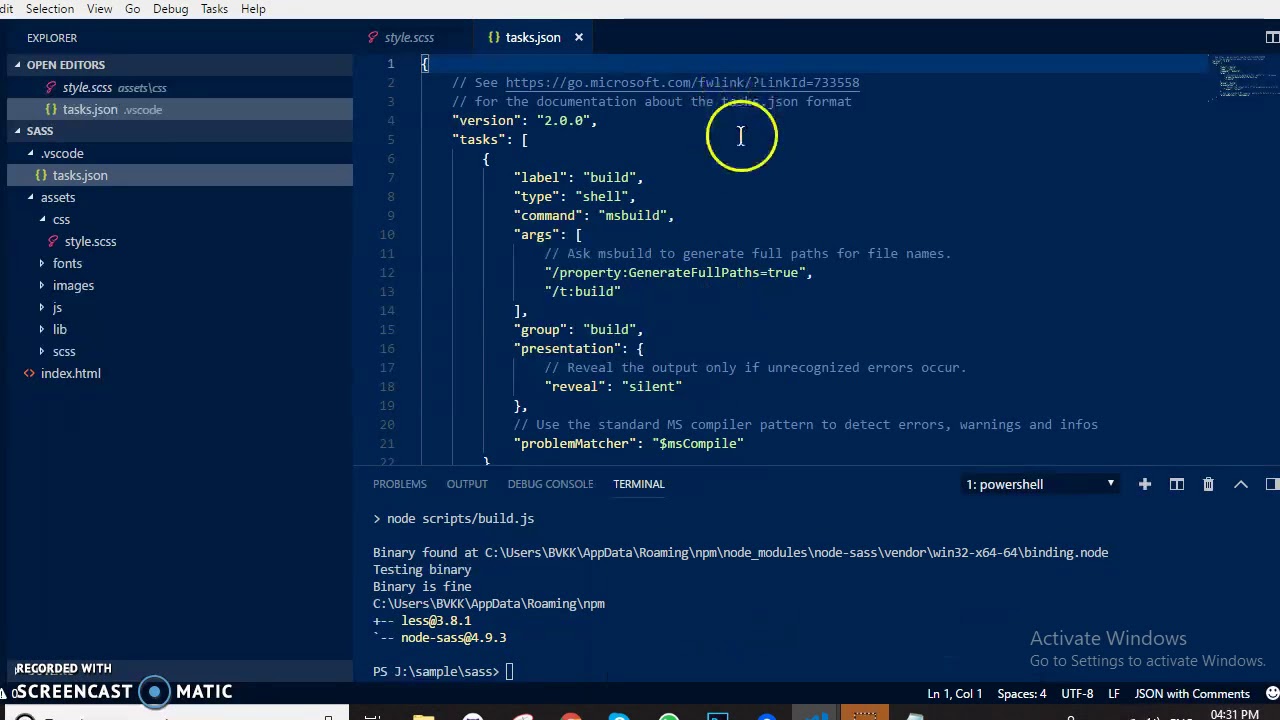Kill terminal with trash icon

(1208, 484)
